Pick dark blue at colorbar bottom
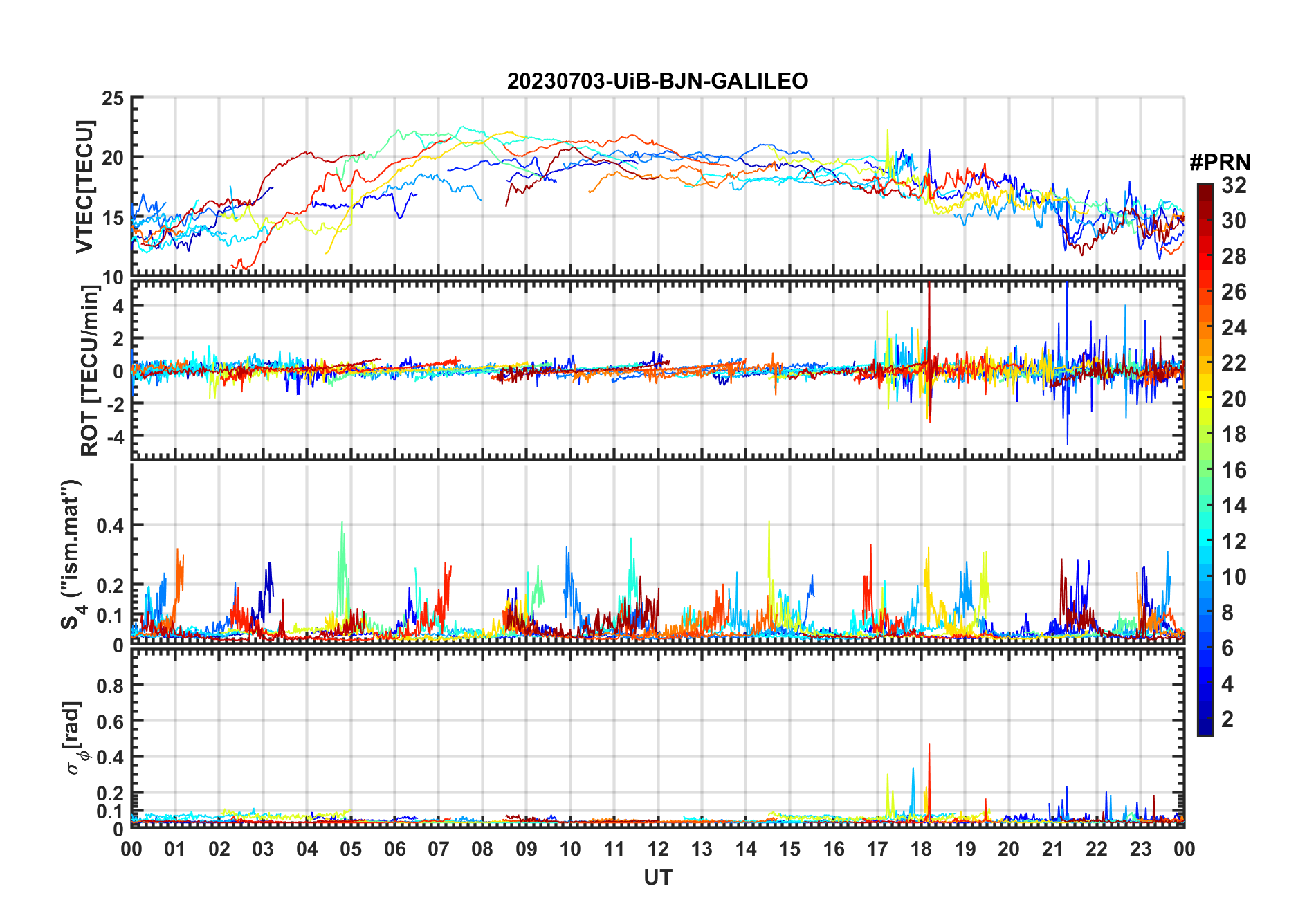The width and height of the screenshot is (1316, 920). 1205,728
